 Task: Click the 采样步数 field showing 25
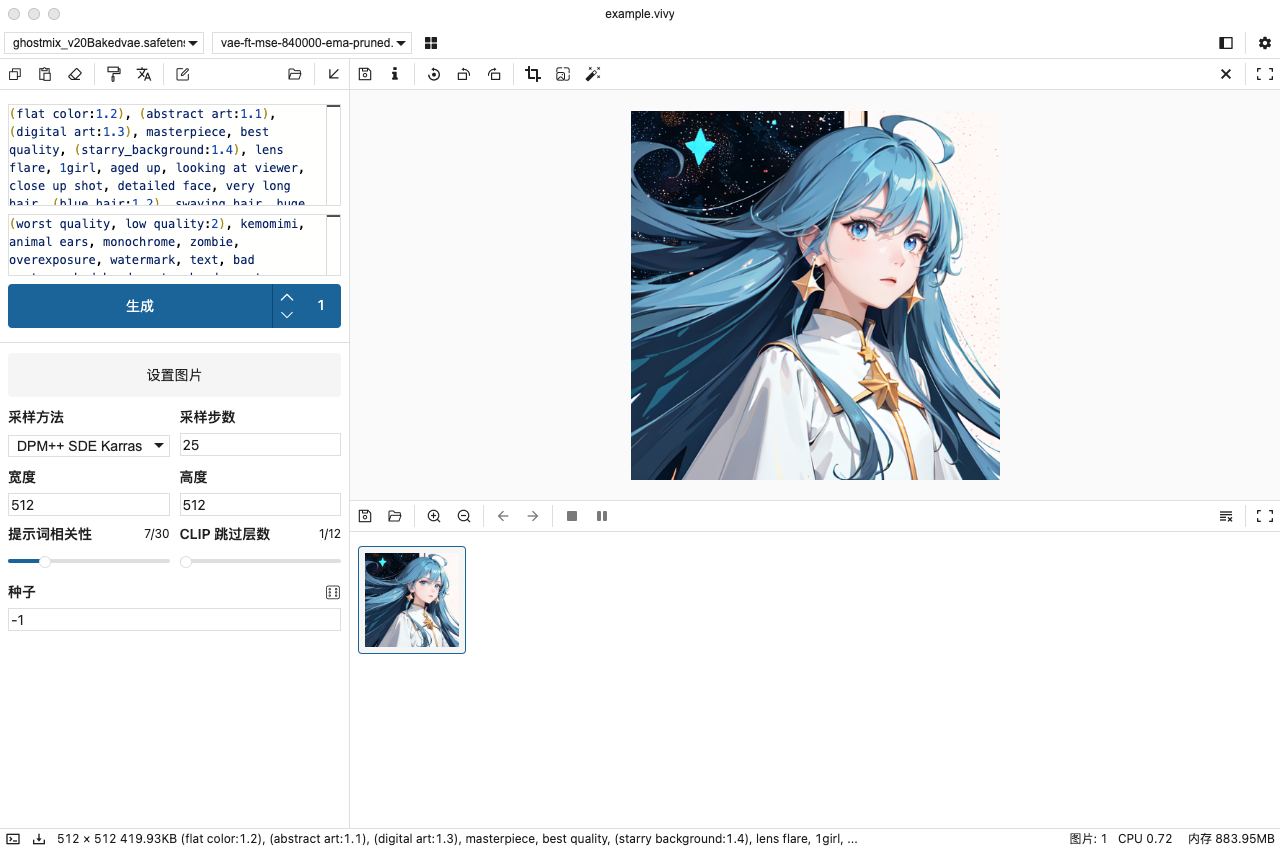click(260, 445)
